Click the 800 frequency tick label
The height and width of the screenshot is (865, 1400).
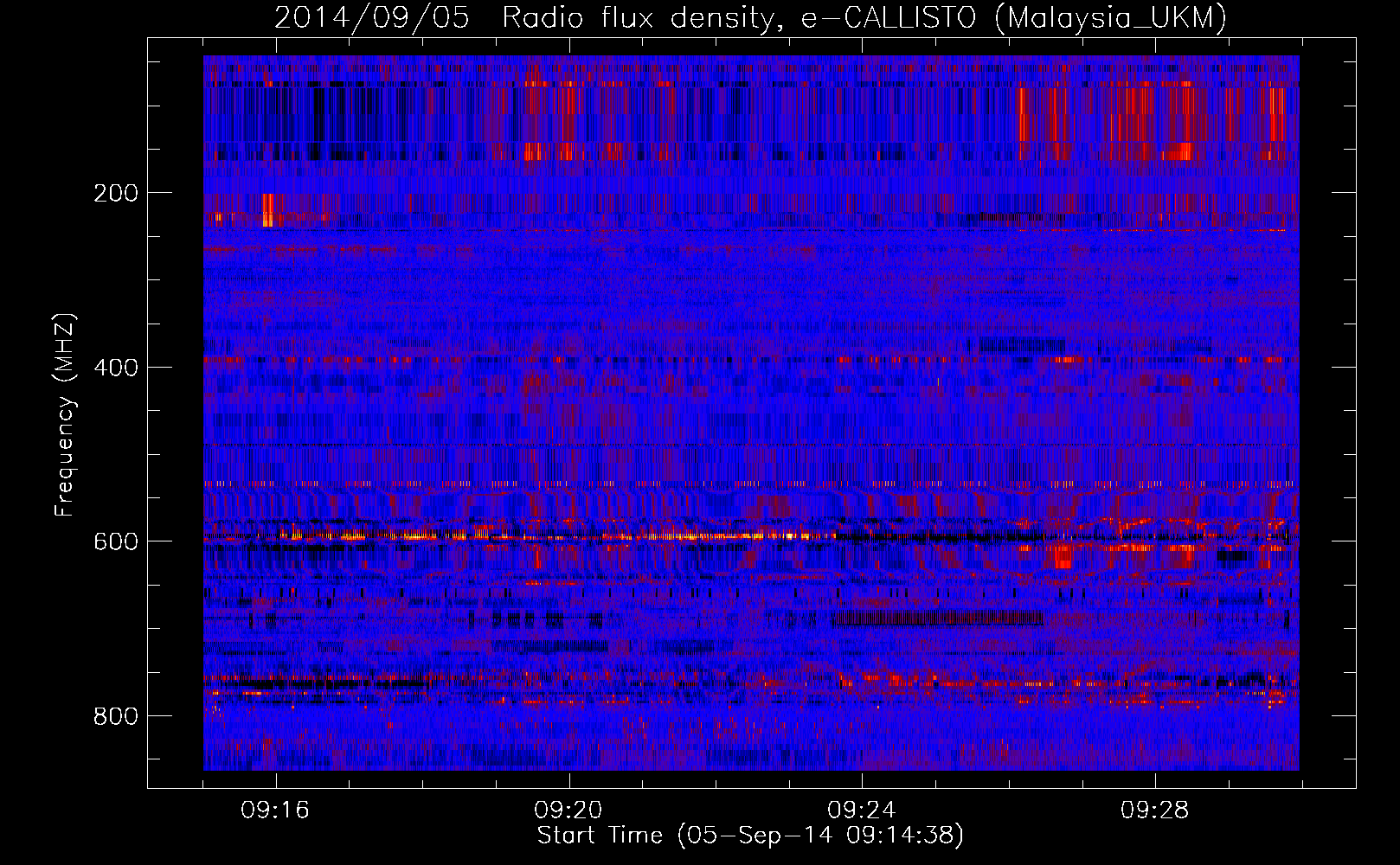115,716
